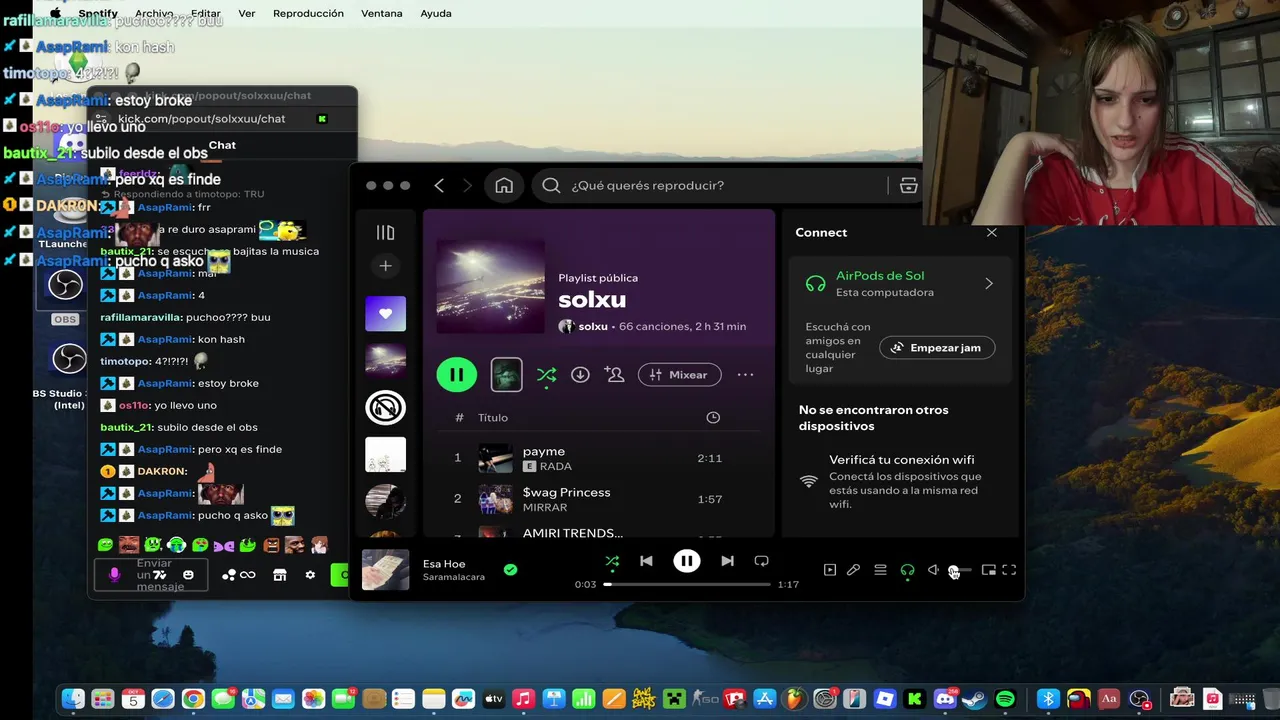Screen dimensions: 1280x720
Task: Open Minecraft in the Dock
Action: [675, 699]
